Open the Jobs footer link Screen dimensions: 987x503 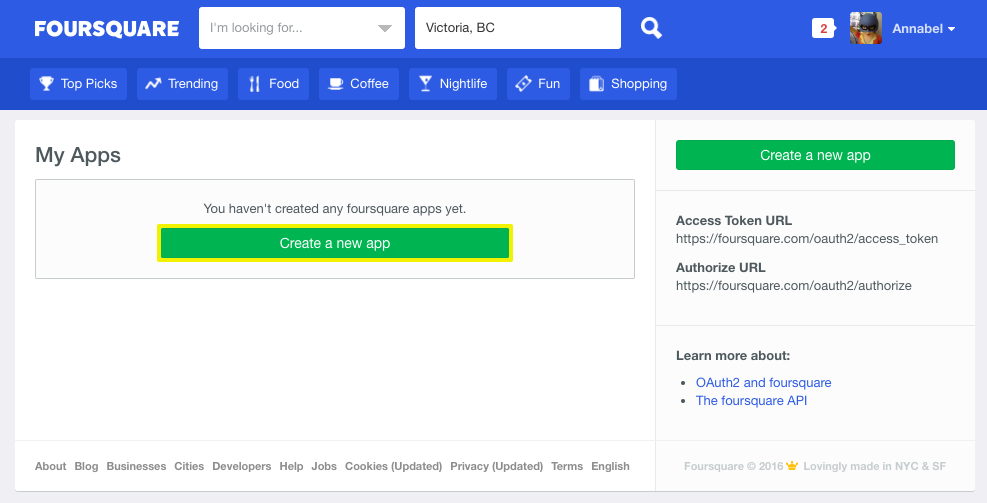[324, 466]
